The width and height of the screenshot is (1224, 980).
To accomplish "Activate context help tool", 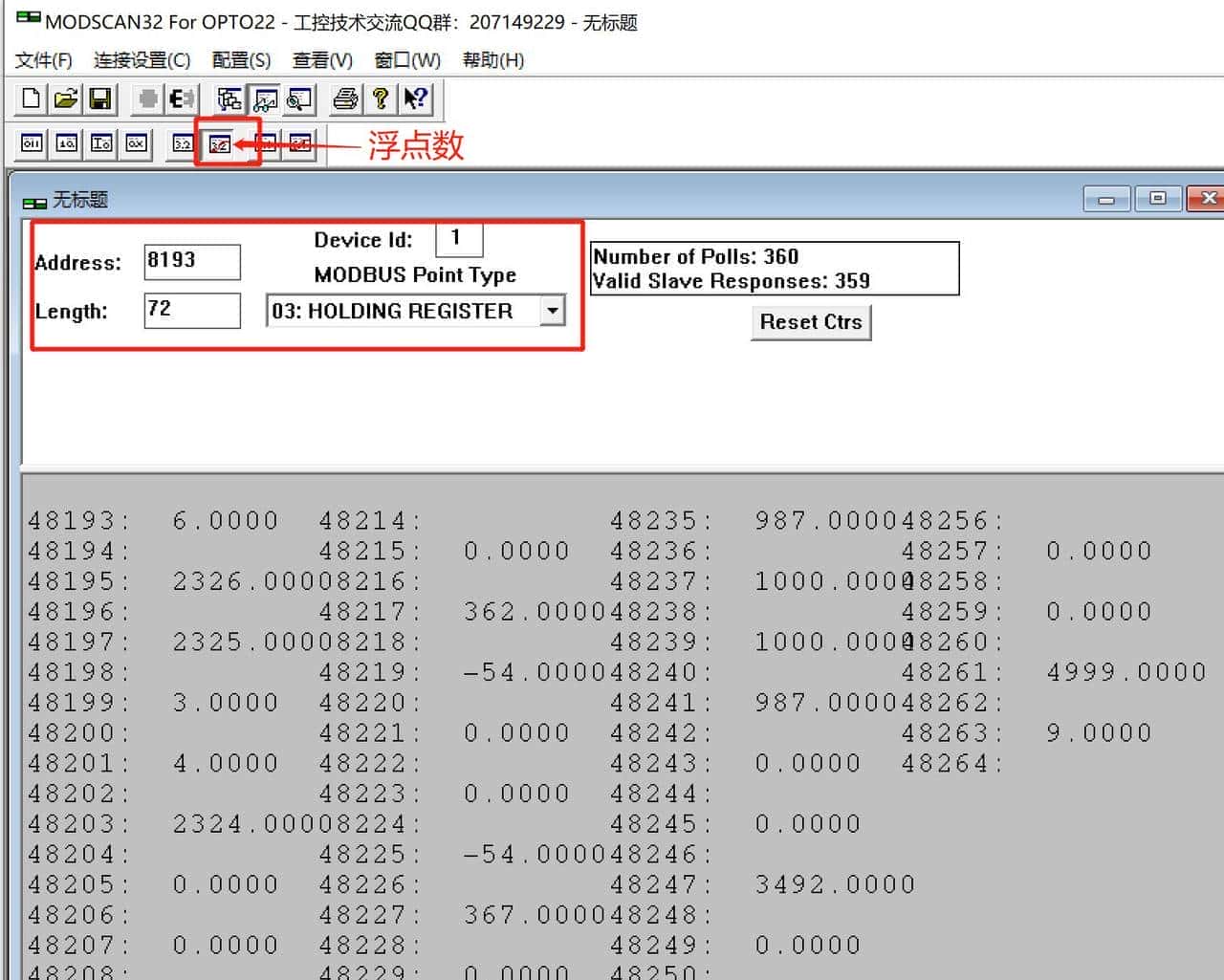I will 416,98.
